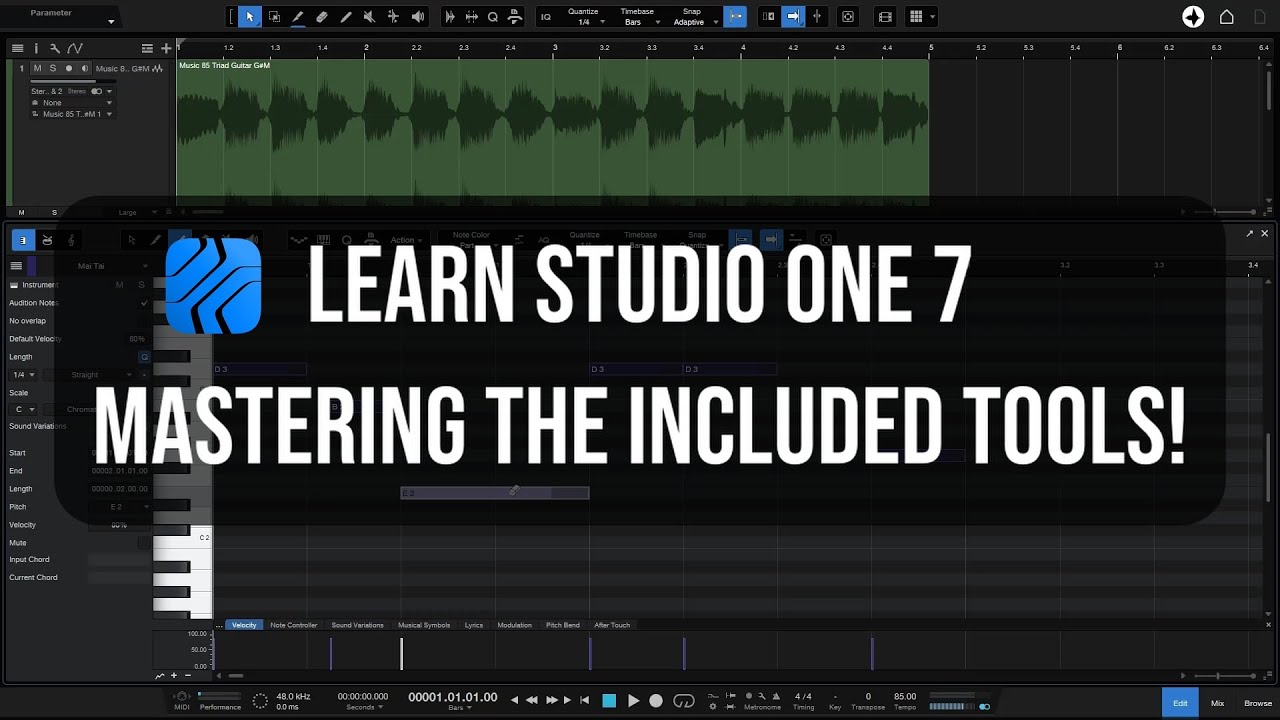Select the Arrow tool in the top toolbar
1280x720 pixels.
point(250,16)
